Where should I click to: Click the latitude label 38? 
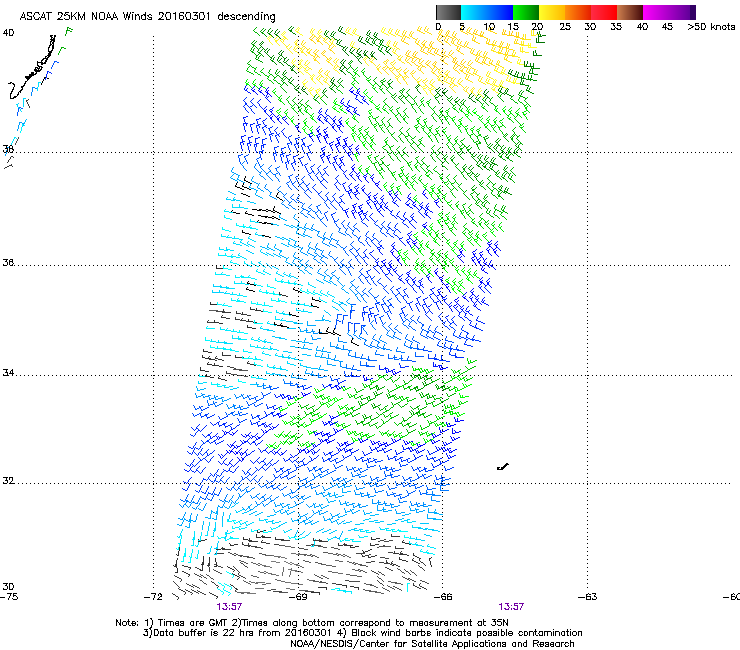click(8, 150)
